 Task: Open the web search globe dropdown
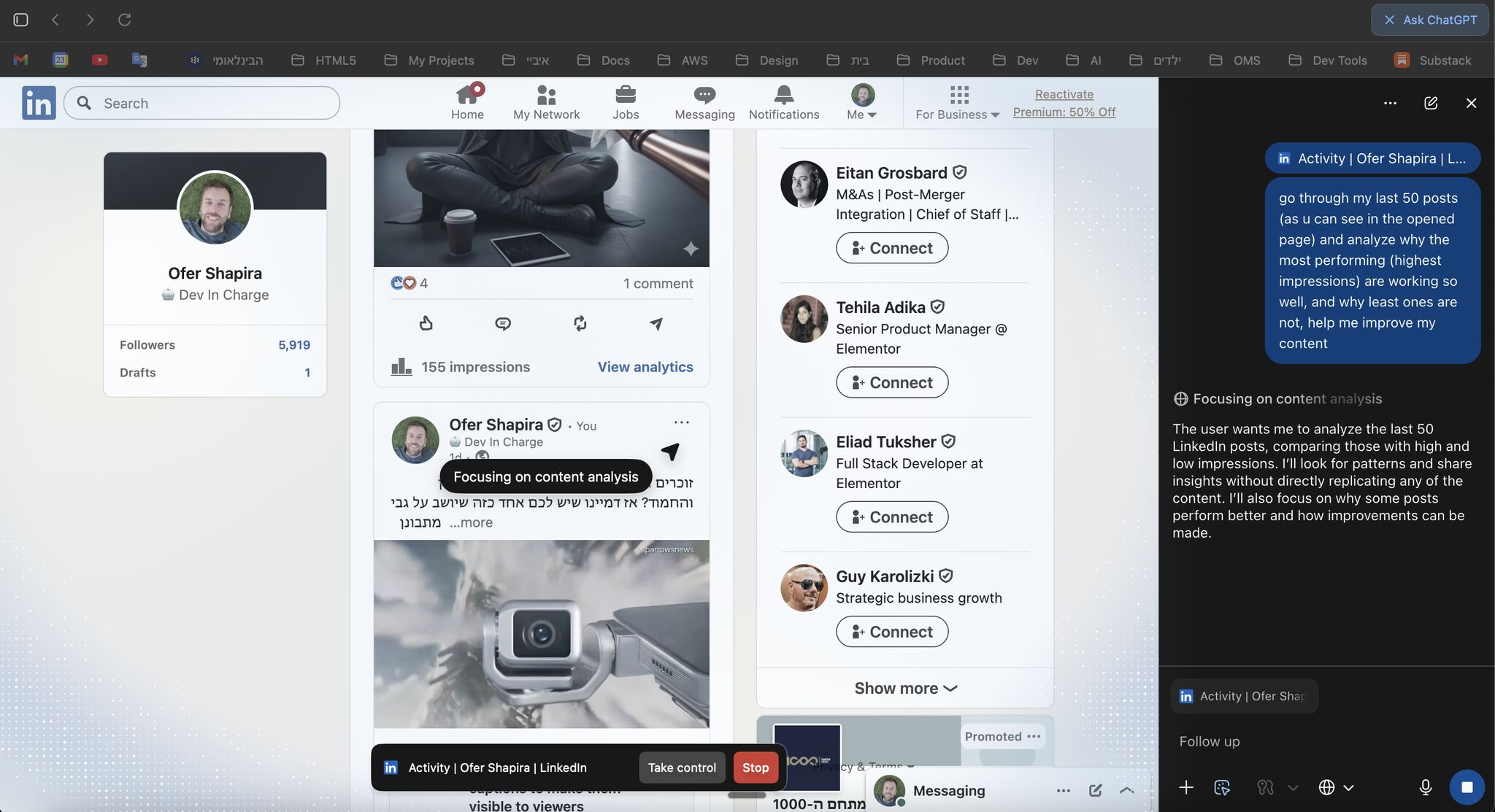[1336, 787]
